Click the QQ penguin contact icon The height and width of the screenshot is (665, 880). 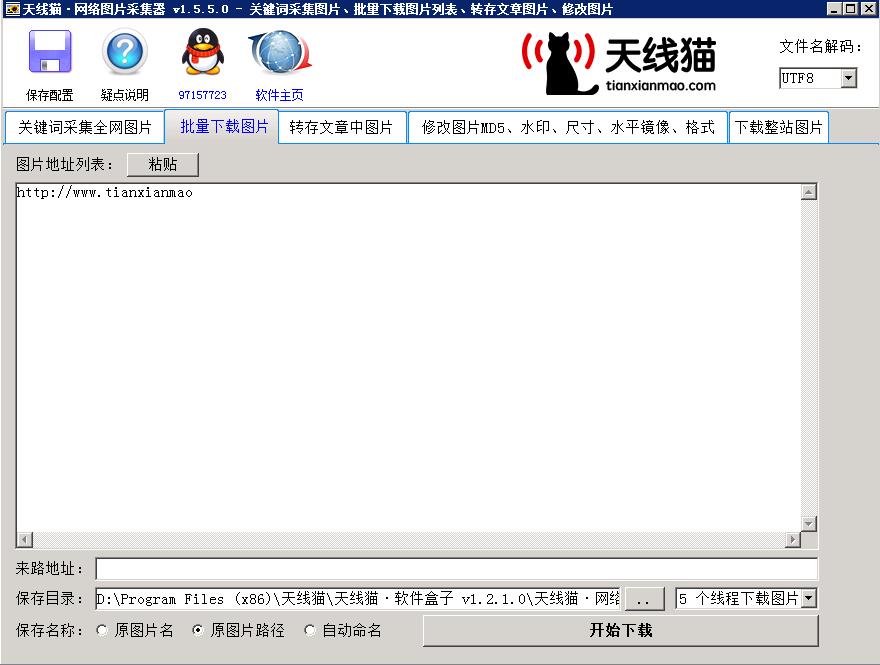(x=203, y=52)
